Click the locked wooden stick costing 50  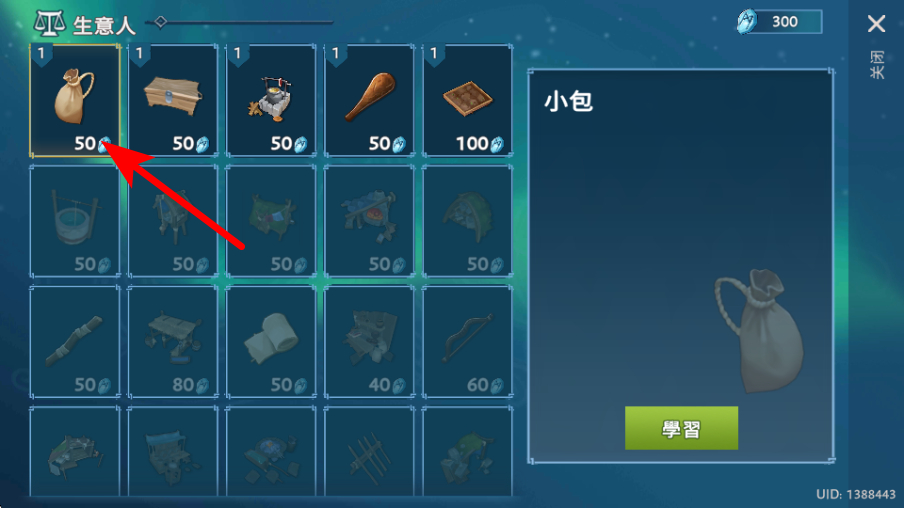click(x=75, y=341)
